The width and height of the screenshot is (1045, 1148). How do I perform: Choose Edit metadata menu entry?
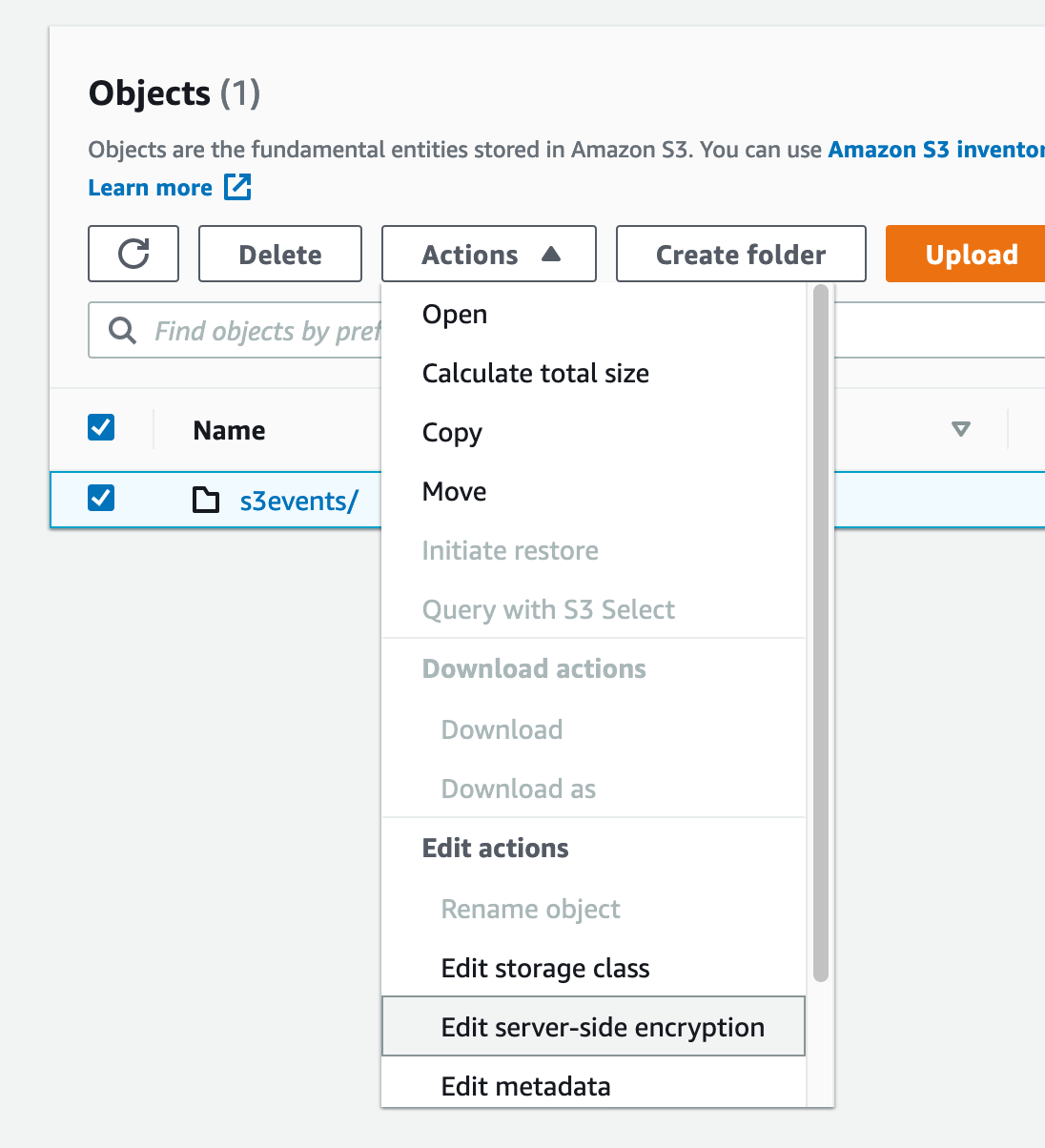[x=525, y=1087]
